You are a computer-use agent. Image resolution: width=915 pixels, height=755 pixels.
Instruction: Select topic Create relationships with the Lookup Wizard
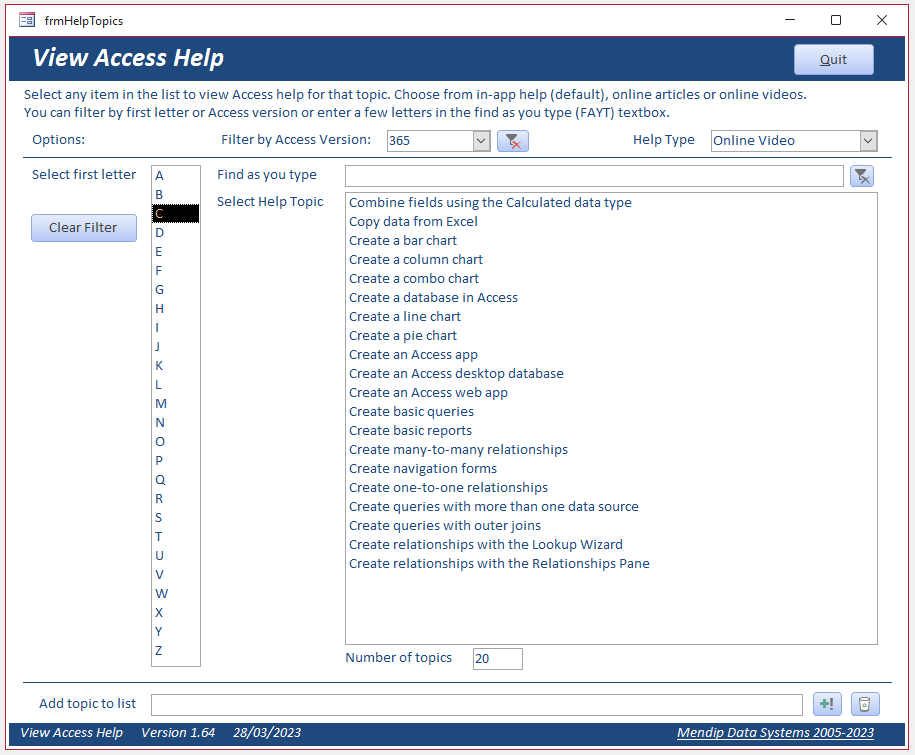coord(612,545)
